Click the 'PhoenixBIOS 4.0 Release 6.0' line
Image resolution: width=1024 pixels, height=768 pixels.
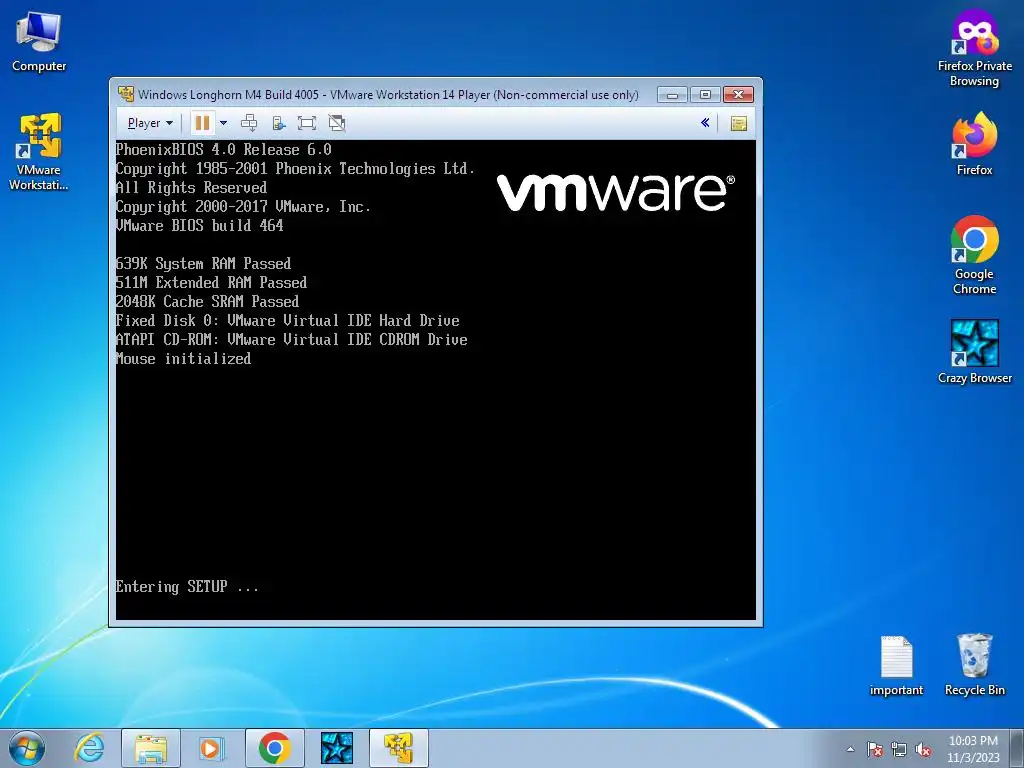(223, 150)
